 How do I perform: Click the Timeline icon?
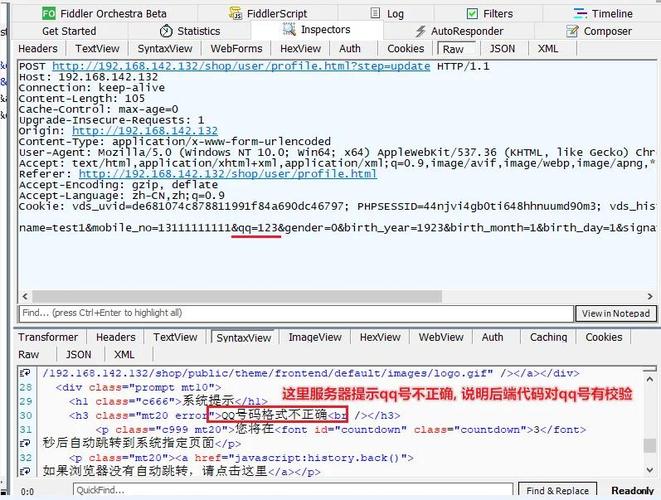tap(580, 13)
